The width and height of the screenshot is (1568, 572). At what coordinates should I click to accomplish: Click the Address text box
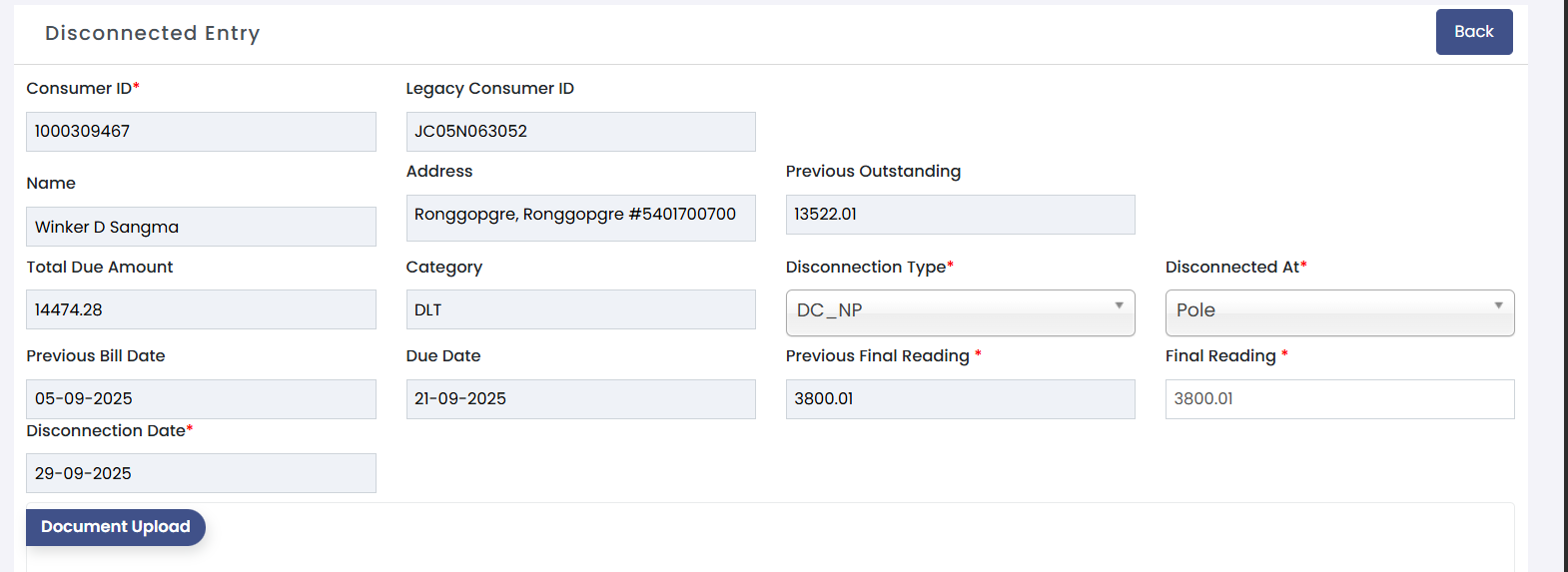[580, 217]
